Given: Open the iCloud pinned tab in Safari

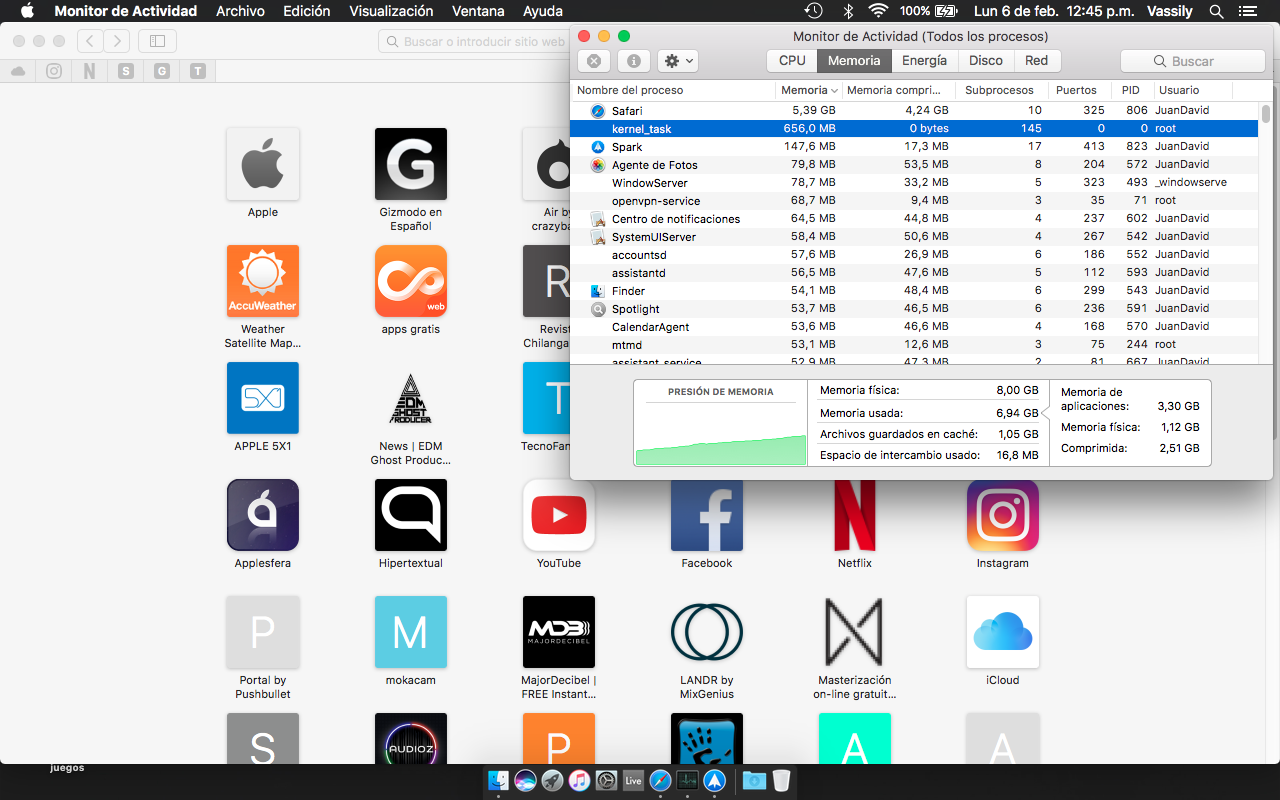Looking at the screenshot, I should point(18,71).
